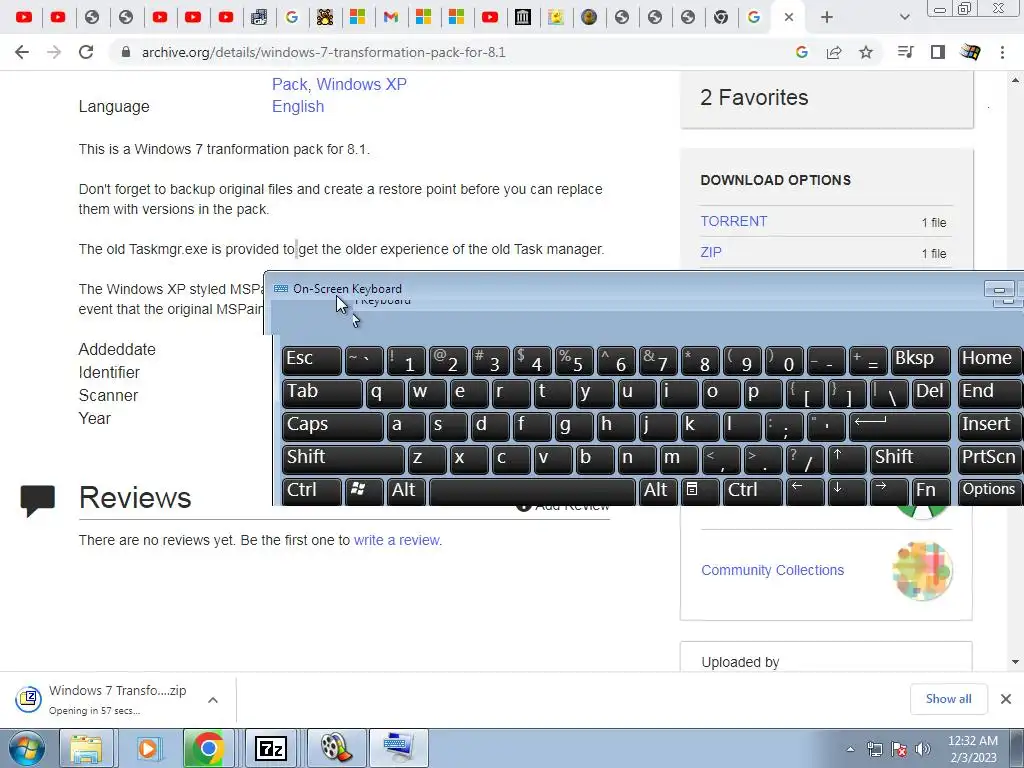Screen dimensions: 1024x768
Task: Open 7-Zip from the taskbar
Action: [271, 748]
